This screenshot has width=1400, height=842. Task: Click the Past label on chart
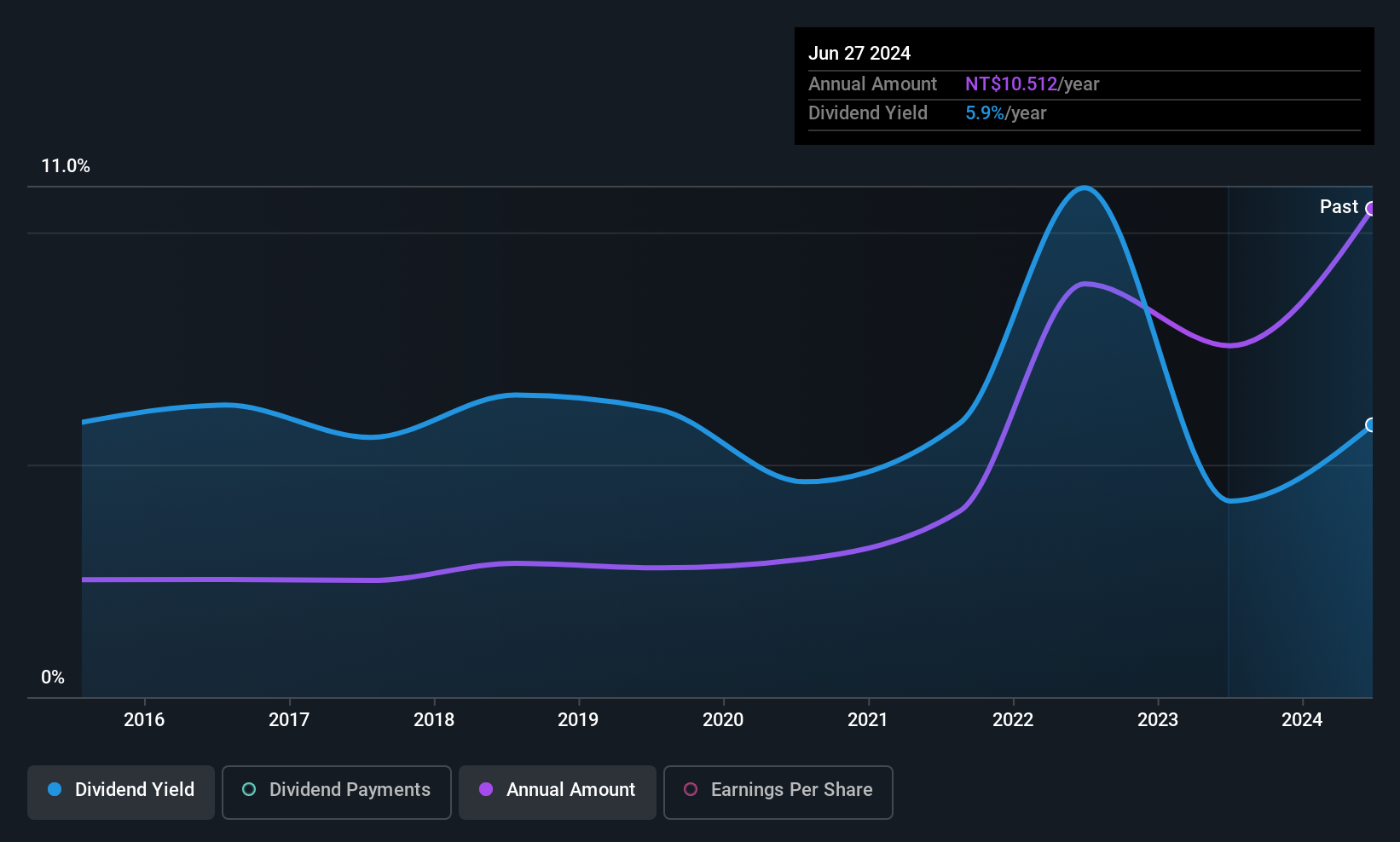1339,207
